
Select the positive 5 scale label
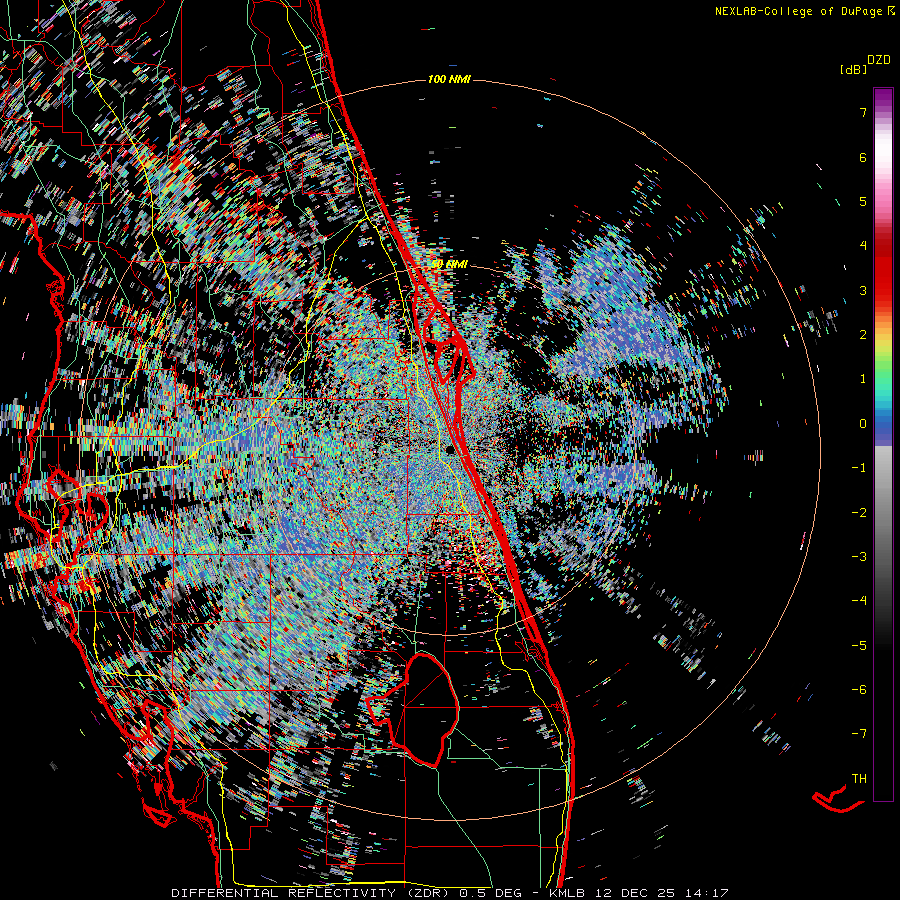coord(863,201)
